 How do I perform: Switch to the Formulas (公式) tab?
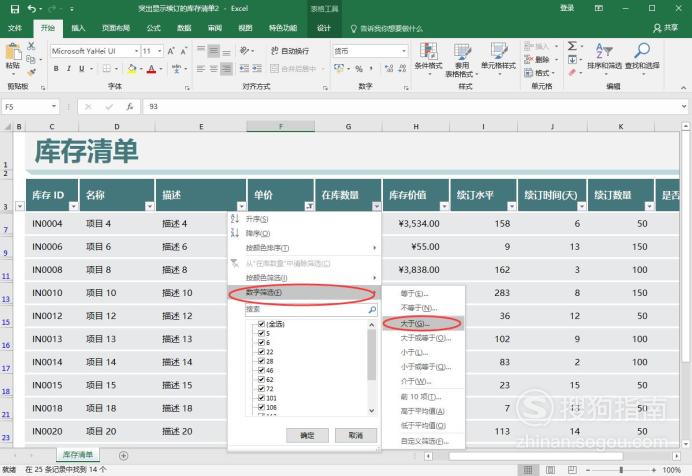click(x=154, y=28)
